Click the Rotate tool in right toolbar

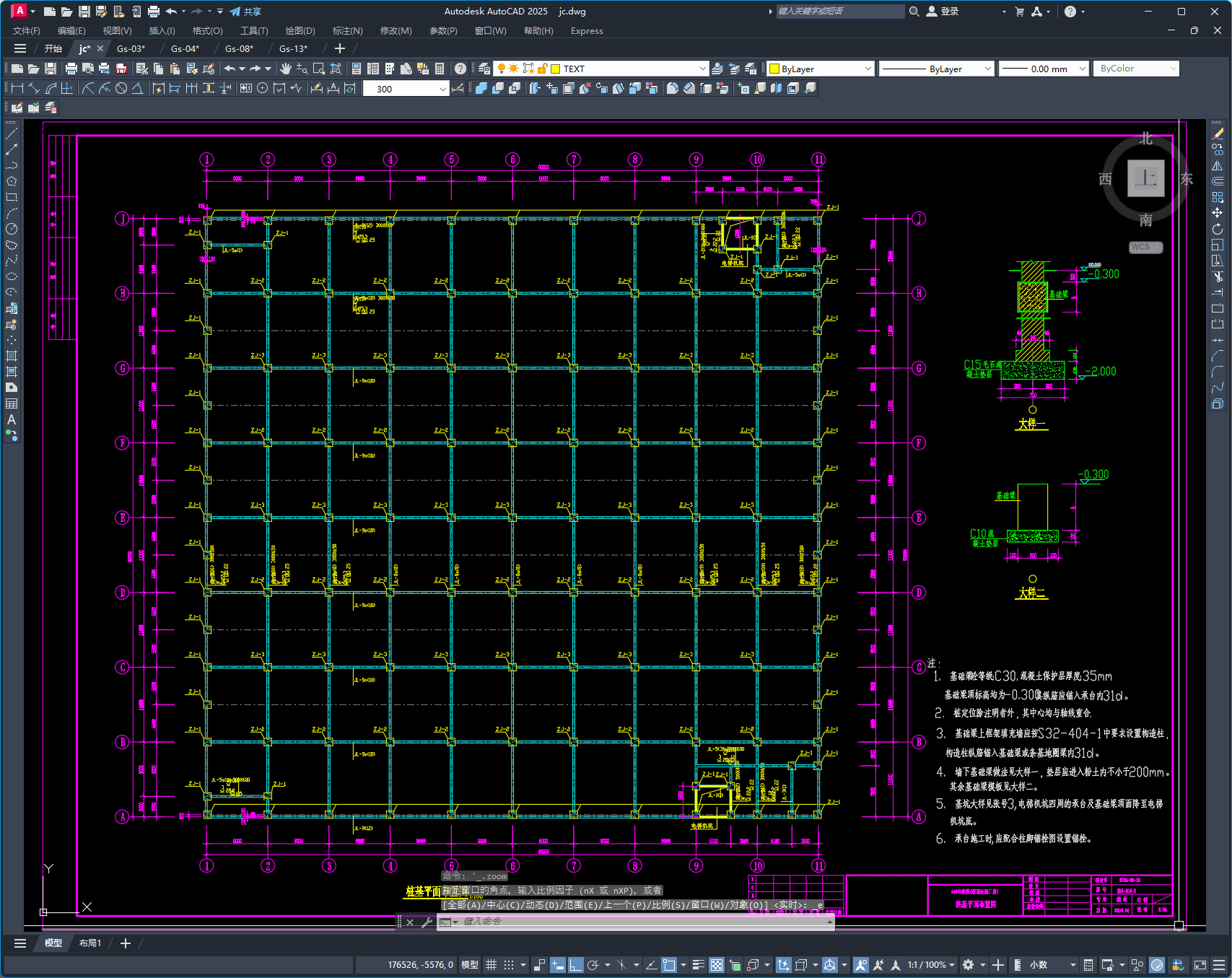(x=1218, y=229)
